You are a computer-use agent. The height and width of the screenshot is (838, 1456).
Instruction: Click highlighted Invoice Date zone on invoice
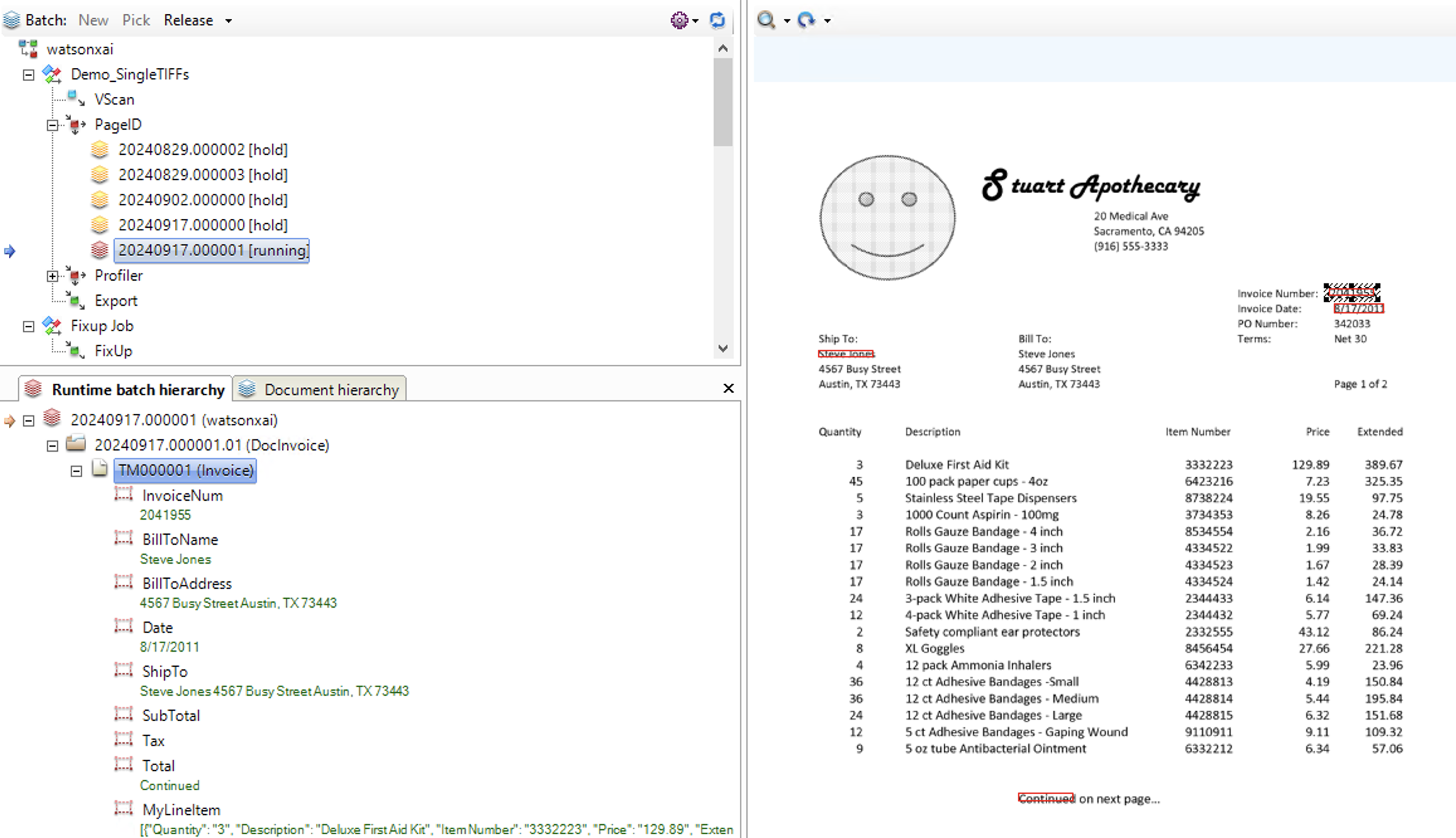[x=1358, y=309]
